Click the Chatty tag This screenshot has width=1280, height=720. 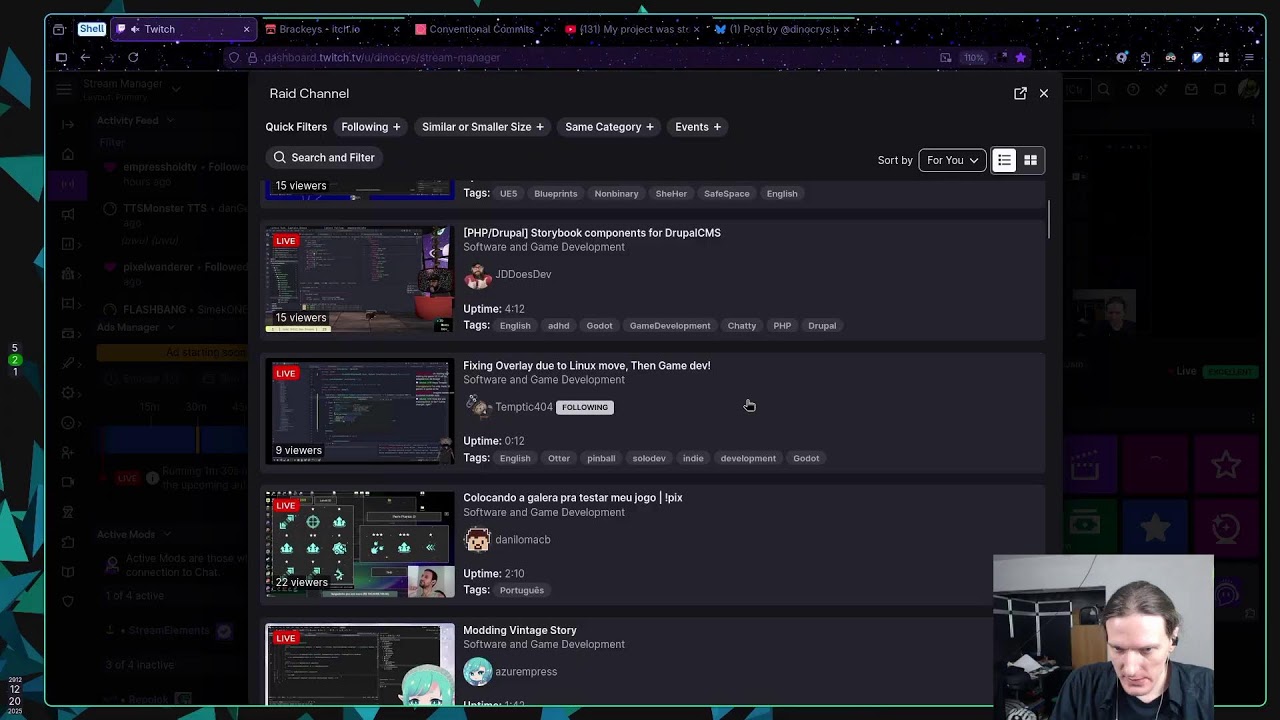click(x=742, y=326)
